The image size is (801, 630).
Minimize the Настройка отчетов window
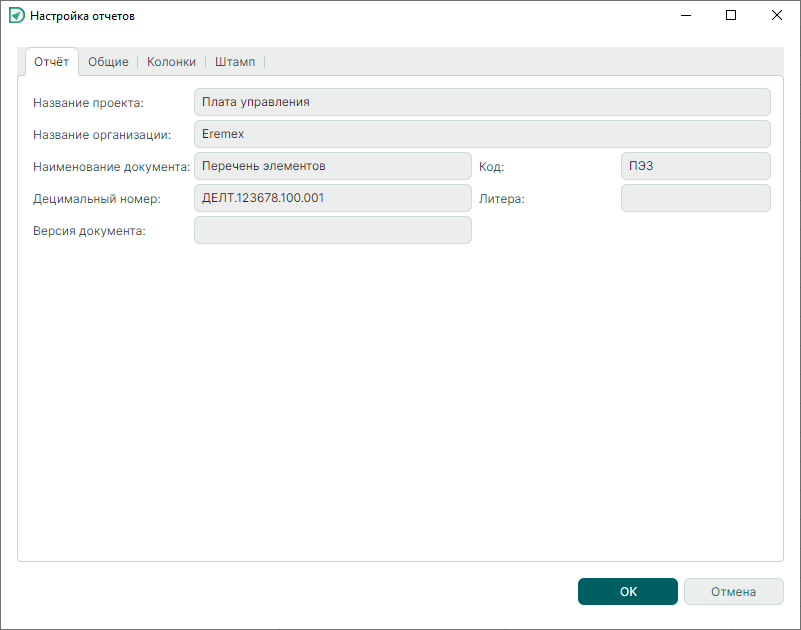coord(686,16)
